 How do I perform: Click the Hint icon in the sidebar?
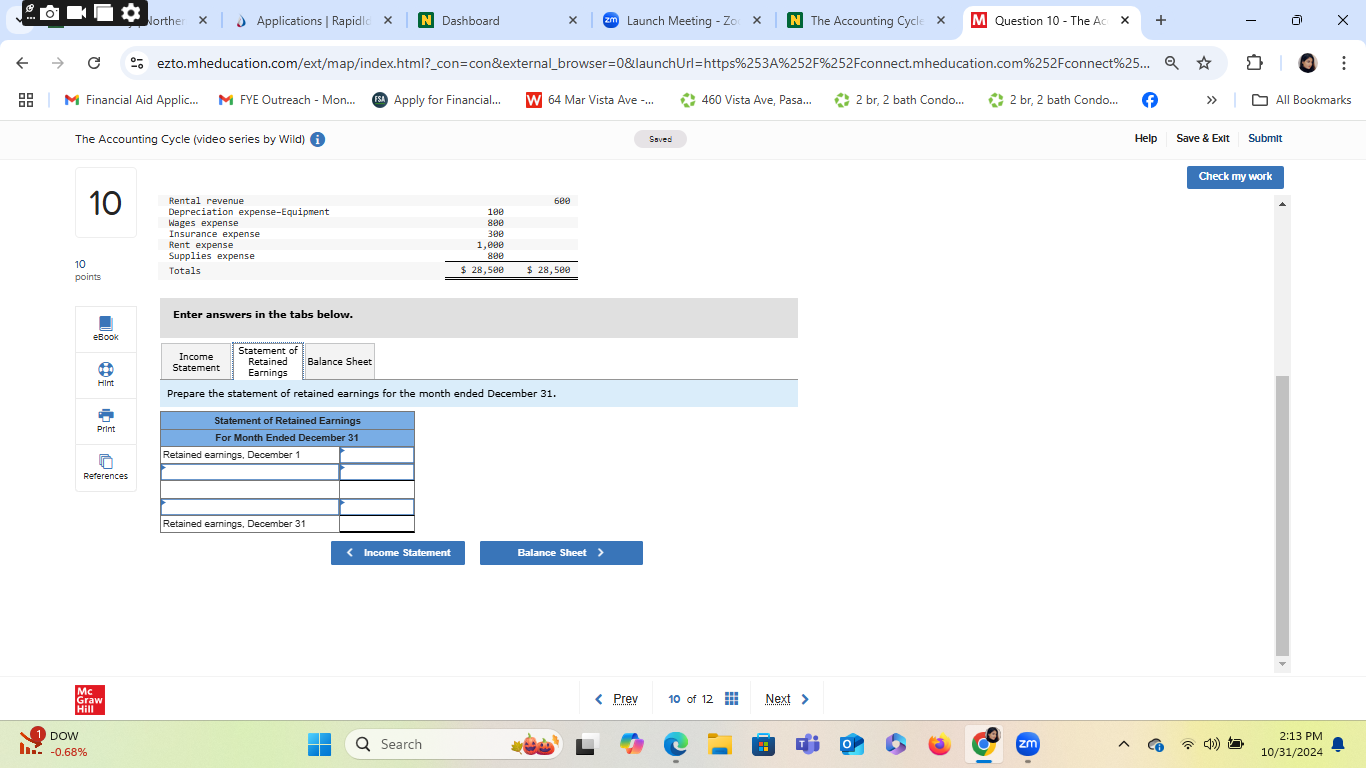(105, 374)
